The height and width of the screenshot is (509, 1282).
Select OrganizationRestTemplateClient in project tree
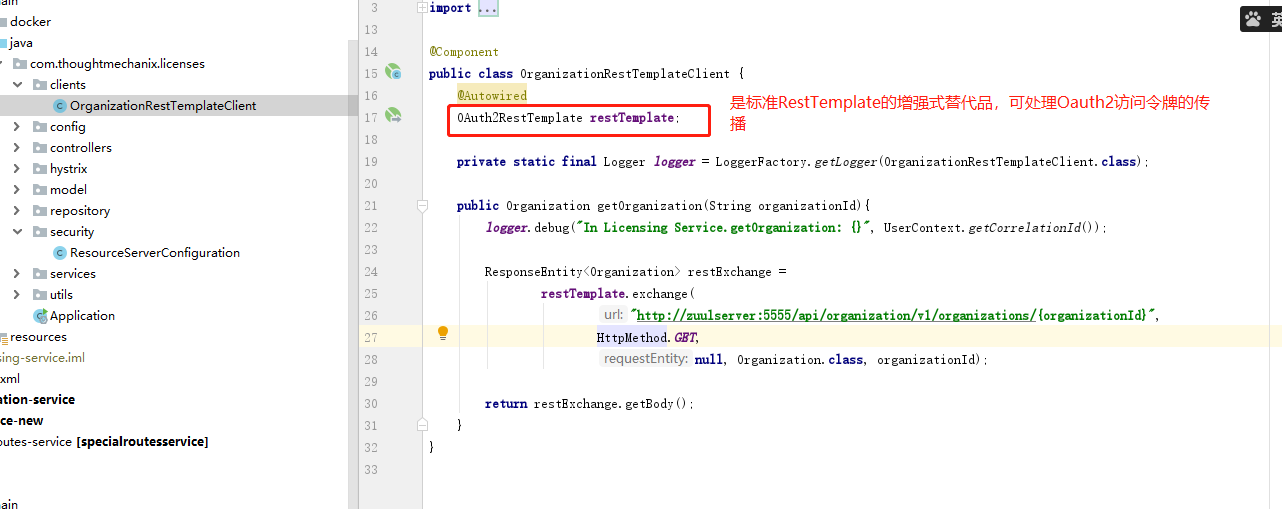click(162, 106)
